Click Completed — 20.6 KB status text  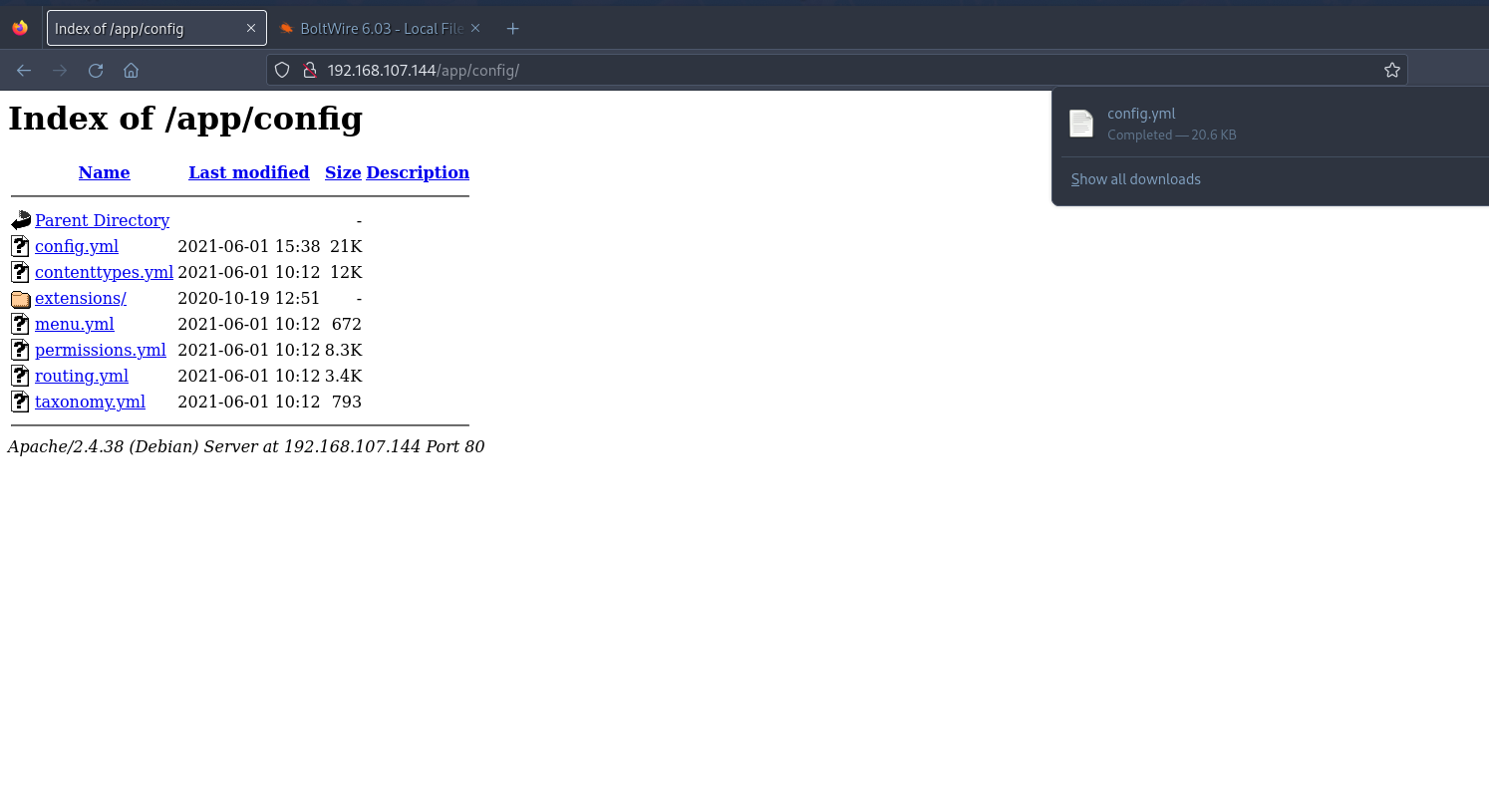1172,135
